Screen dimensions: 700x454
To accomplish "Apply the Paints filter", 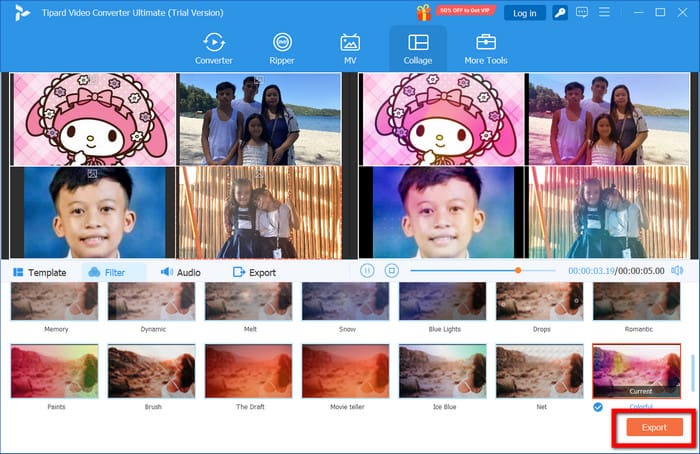I will 54,371.
